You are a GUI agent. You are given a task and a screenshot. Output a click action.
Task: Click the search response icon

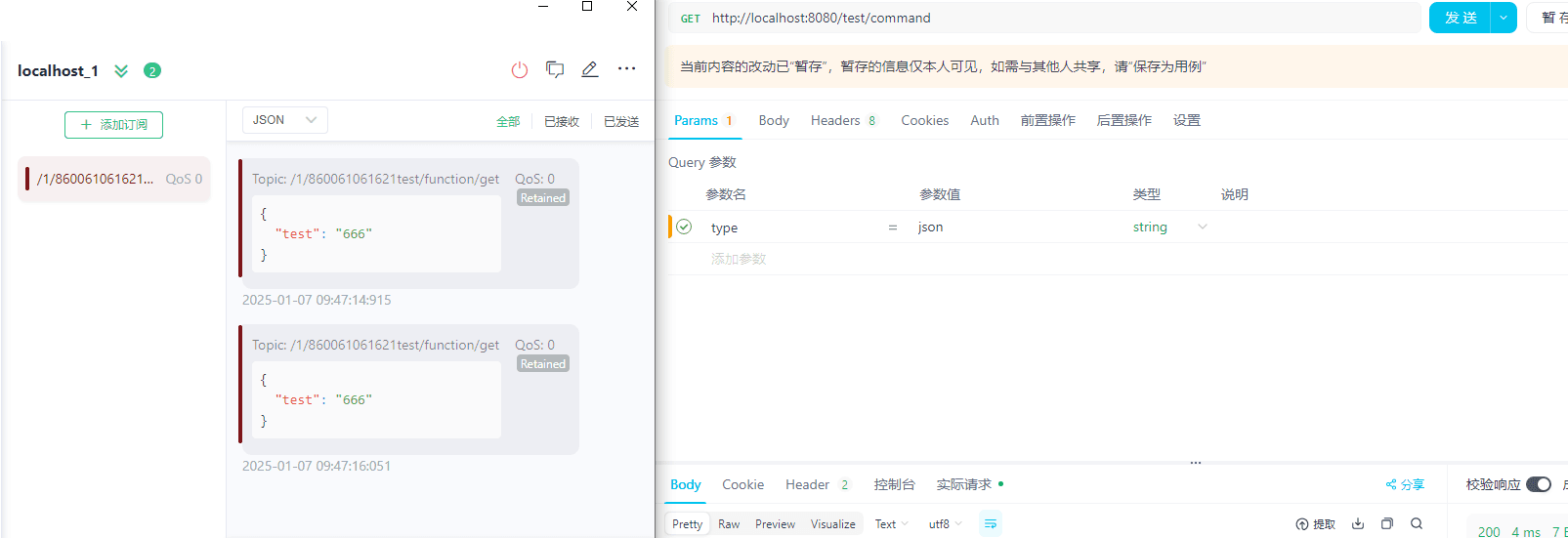[1417, 523]
